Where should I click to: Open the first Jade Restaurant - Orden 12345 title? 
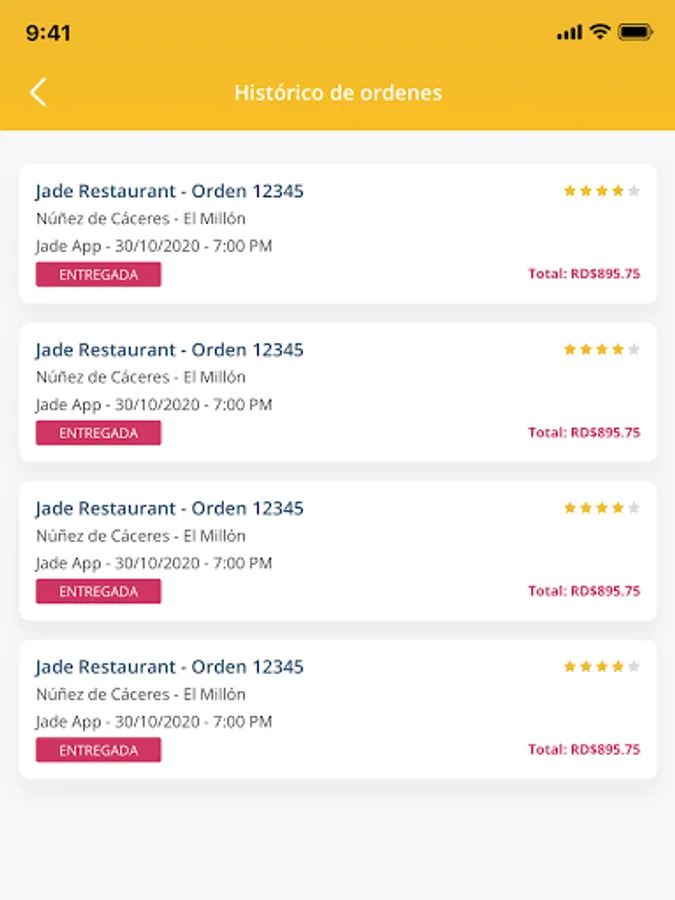pos(170,191)
